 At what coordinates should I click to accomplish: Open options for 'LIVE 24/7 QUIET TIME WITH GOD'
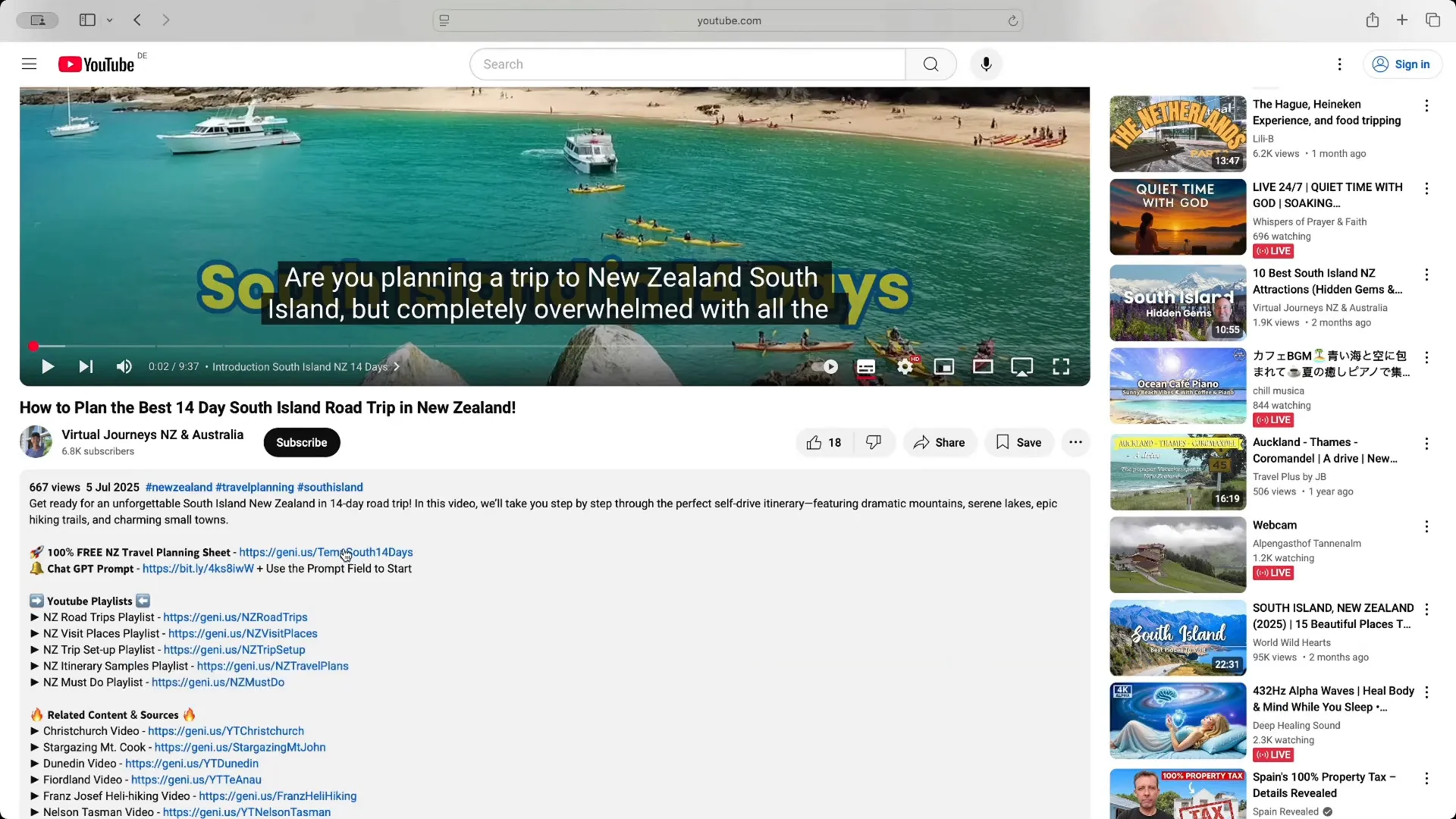click(1426, 188)
